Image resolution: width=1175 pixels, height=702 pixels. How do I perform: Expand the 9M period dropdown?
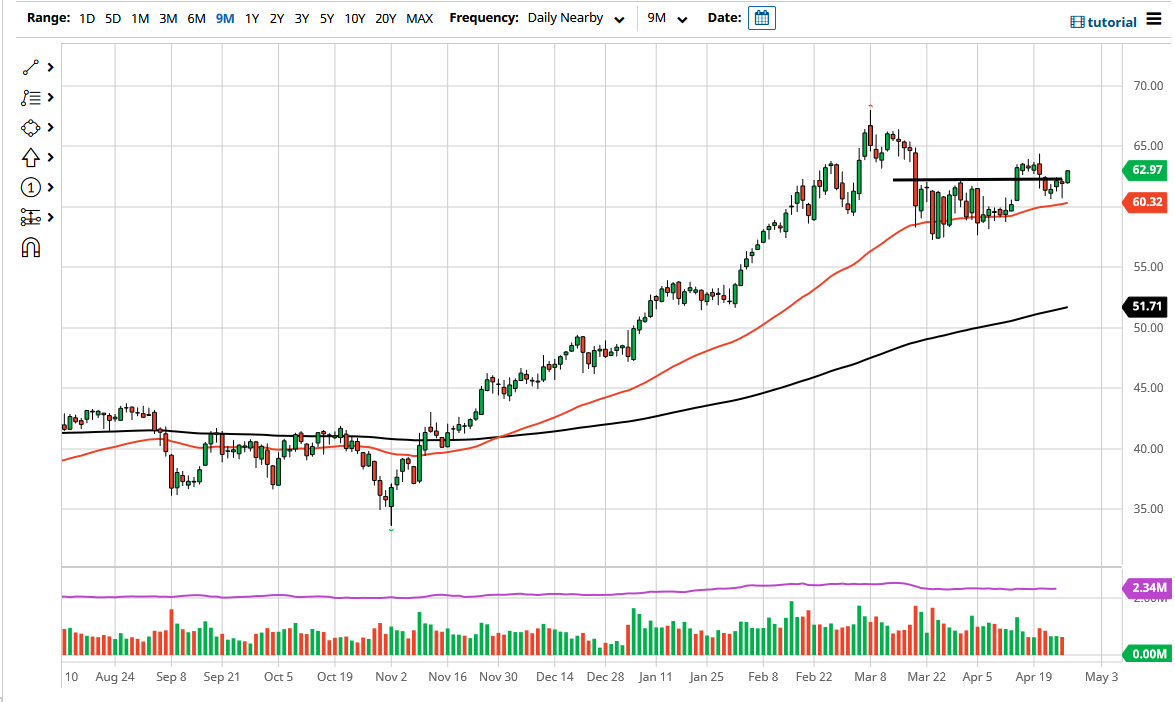click(668, 17)
